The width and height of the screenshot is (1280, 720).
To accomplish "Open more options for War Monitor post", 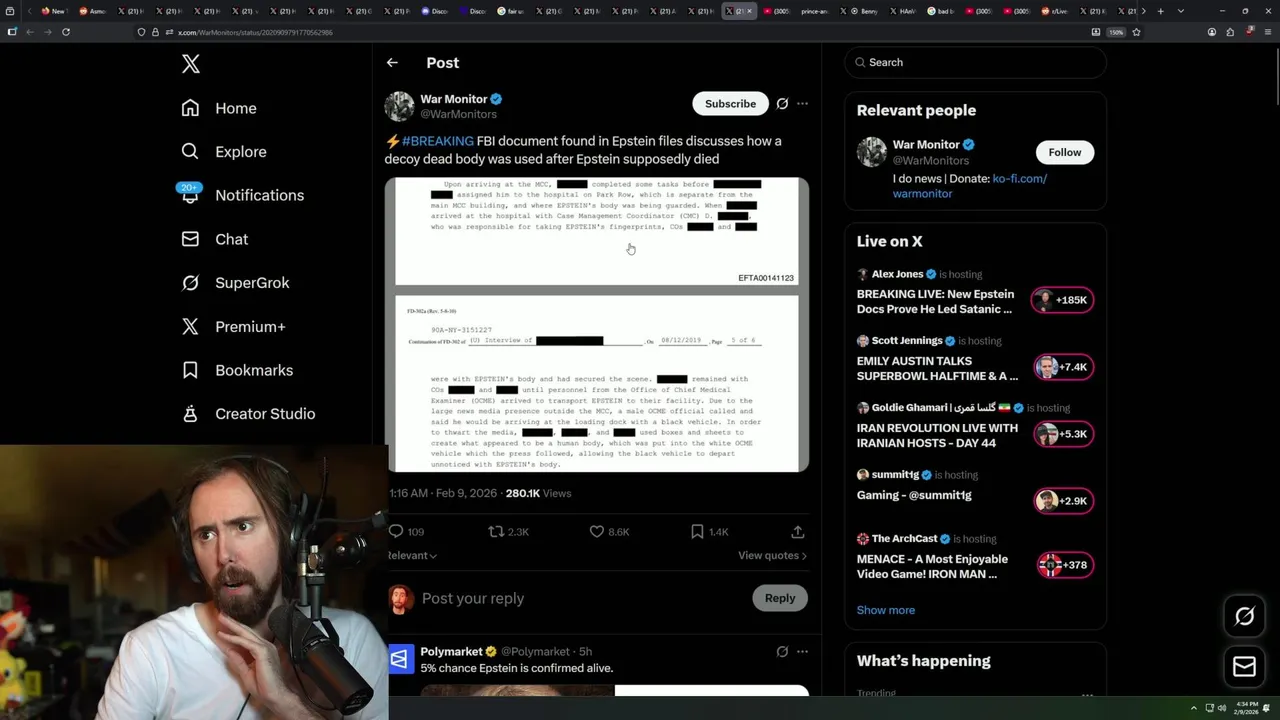I will 802,103.
